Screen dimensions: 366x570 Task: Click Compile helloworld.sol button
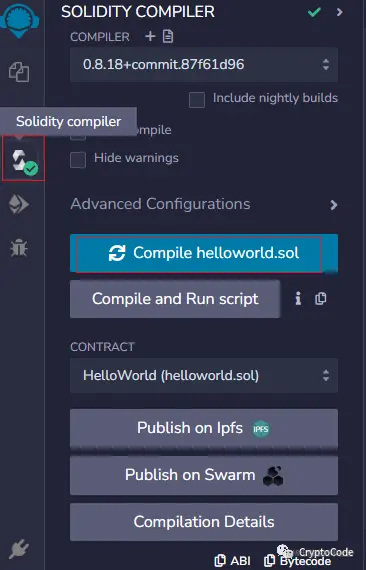[204, 253]
